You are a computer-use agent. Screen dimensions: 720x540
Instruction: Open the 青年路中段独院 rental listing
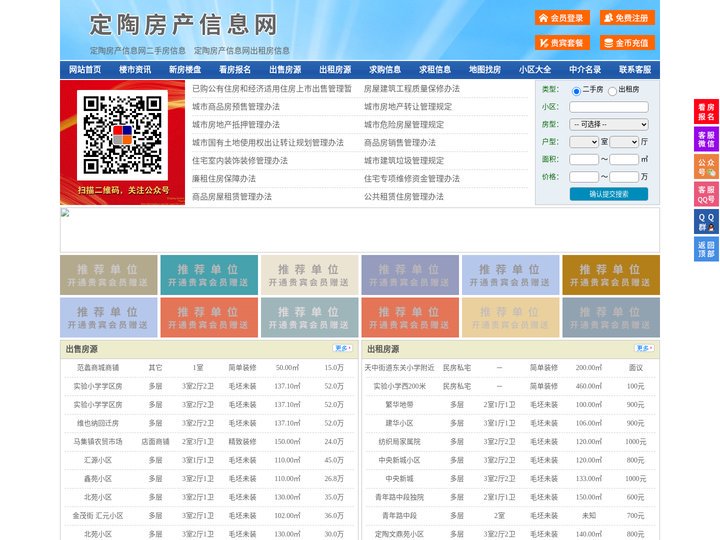[399, 497]
